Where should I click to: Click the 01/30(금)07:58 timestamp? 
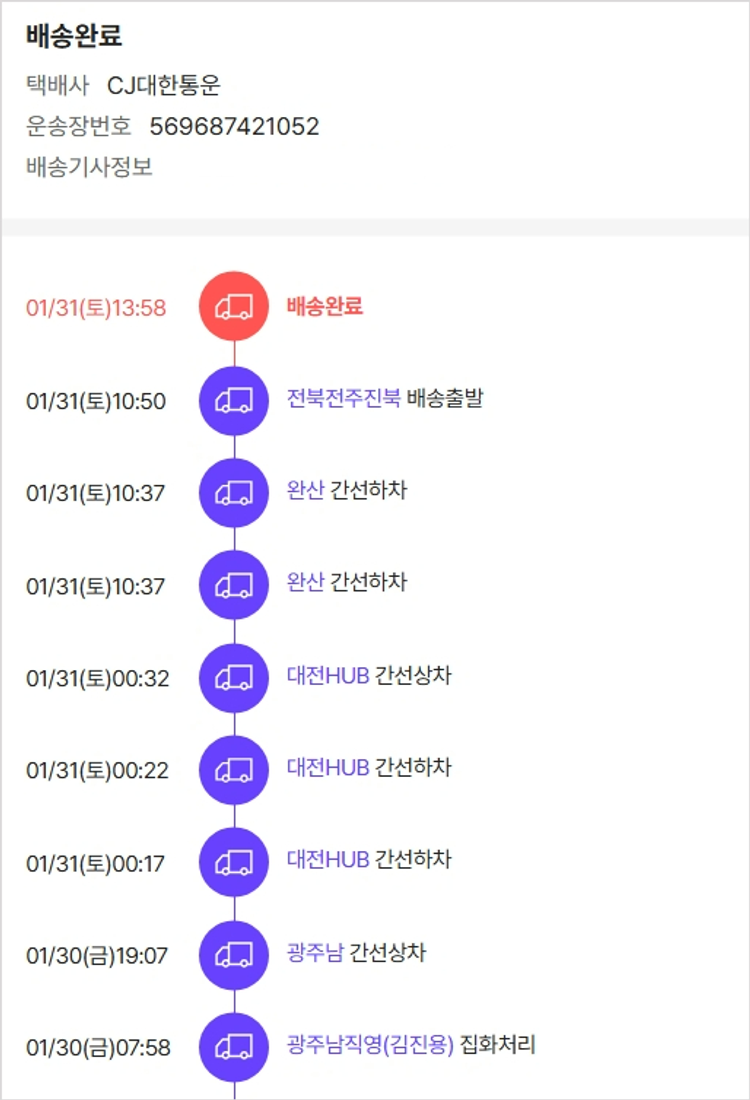98,1048
